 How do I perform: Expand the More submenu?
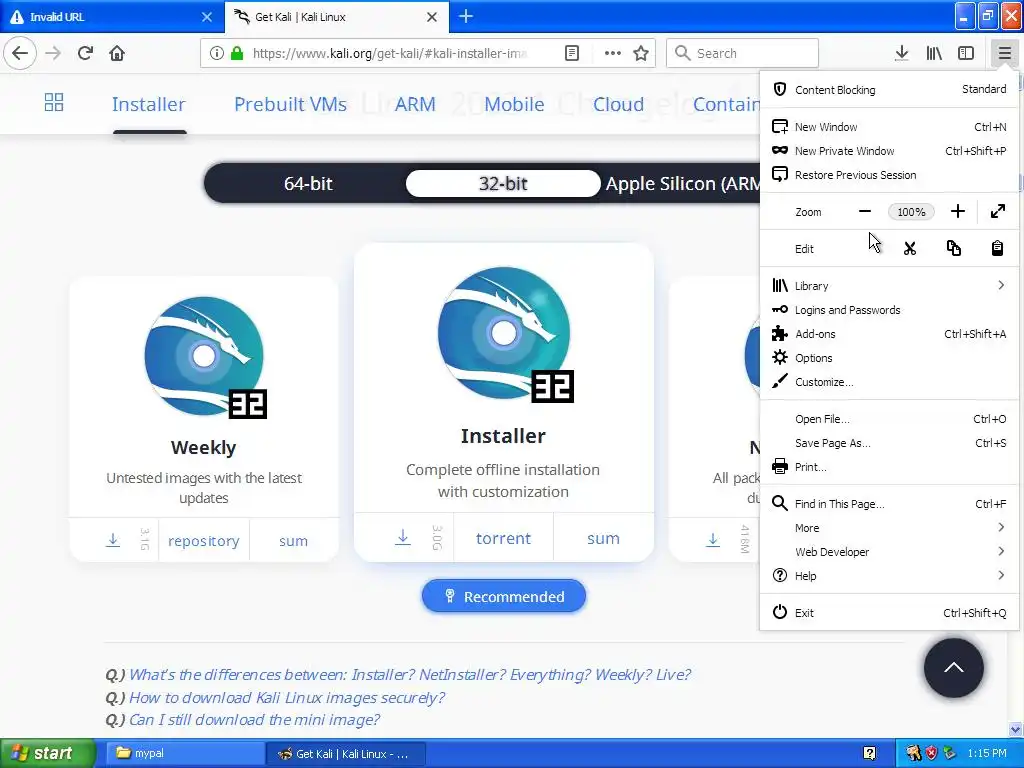point(889,528)
